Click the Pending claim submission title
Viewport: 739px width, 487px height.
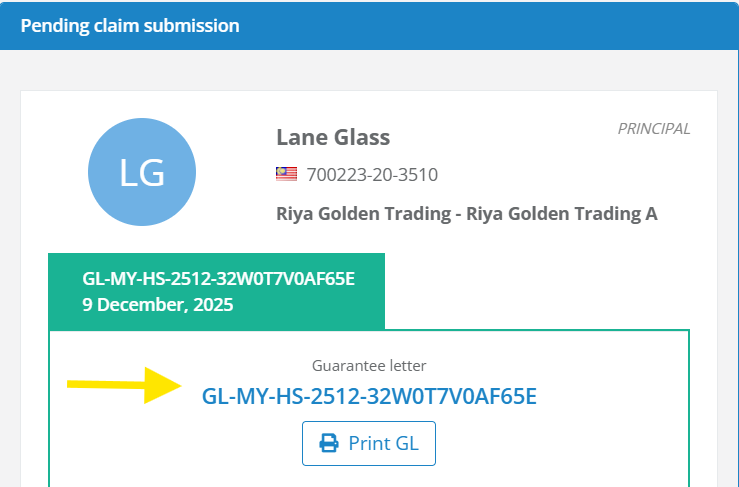(x=130, y=26)
